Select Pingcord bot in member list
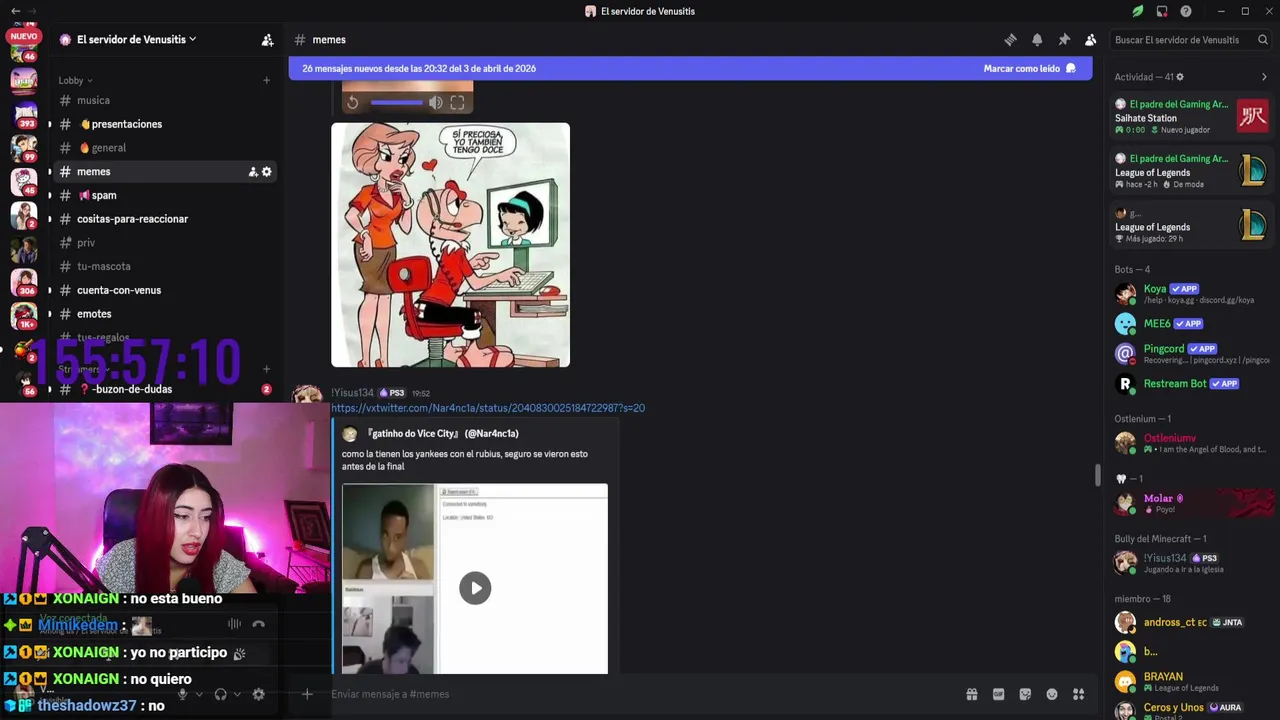 (x=1191, y=354)
